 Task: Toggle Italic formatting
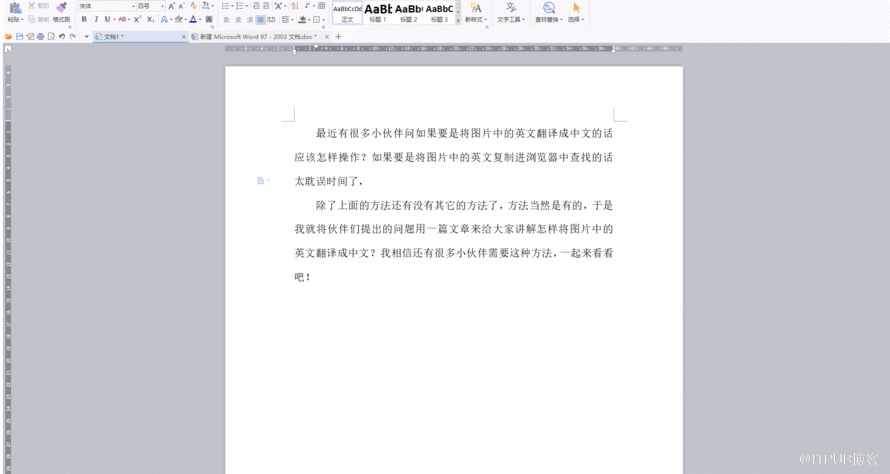click(x=96, y=19)
